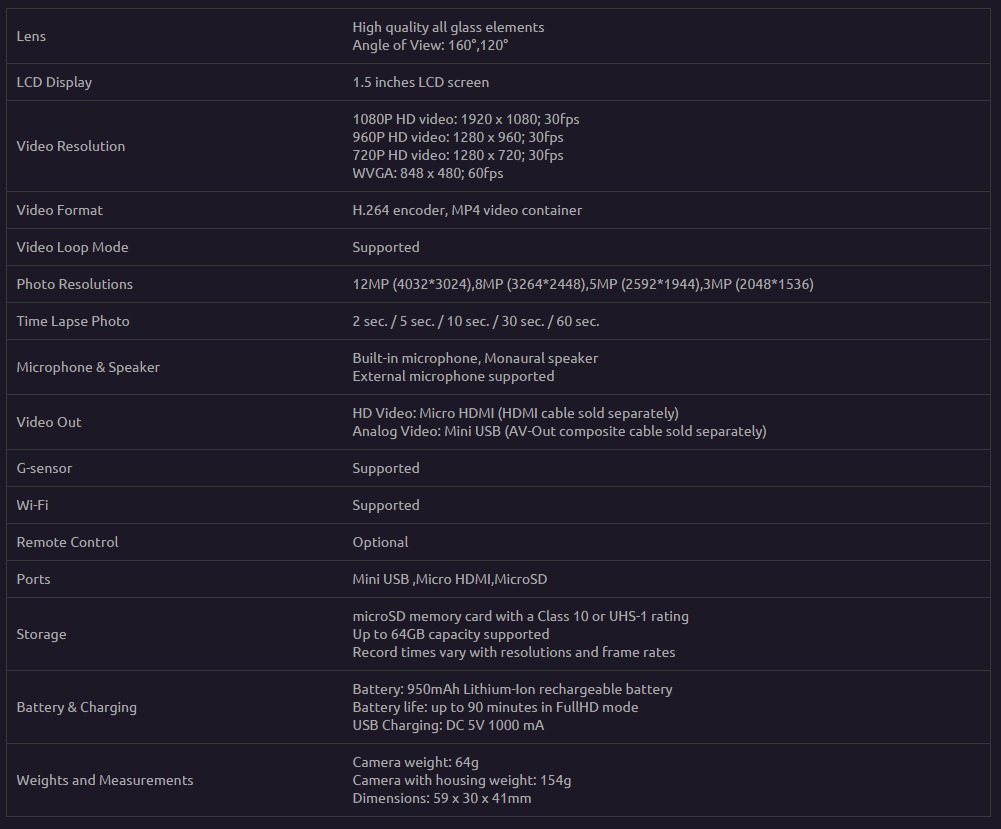Click the External microphone supported text
The height and width of the screenshot is (829, 1001).
pos(453,376)
